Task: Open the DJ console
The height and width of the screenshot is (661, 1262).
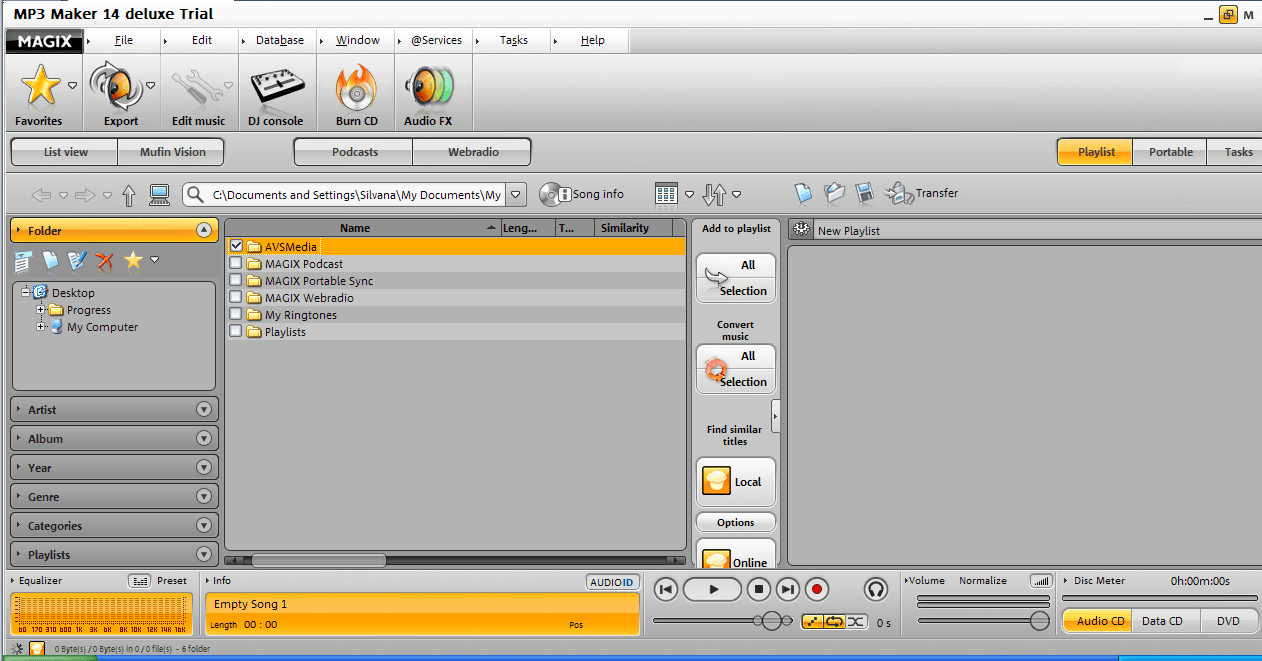Action: pyautogui.click(x=276, y=90)
